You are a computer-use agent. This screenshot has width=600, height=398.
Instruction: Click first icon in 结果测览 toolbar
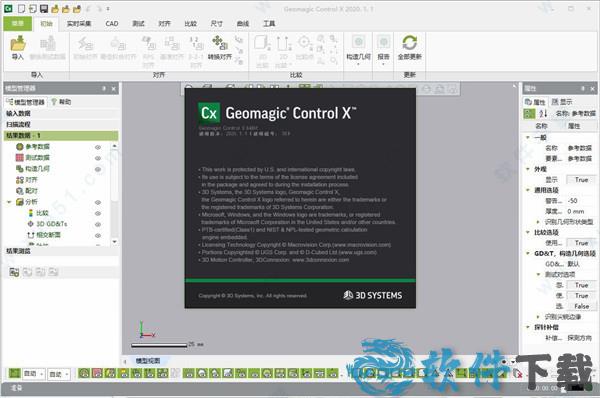point(14,272)
